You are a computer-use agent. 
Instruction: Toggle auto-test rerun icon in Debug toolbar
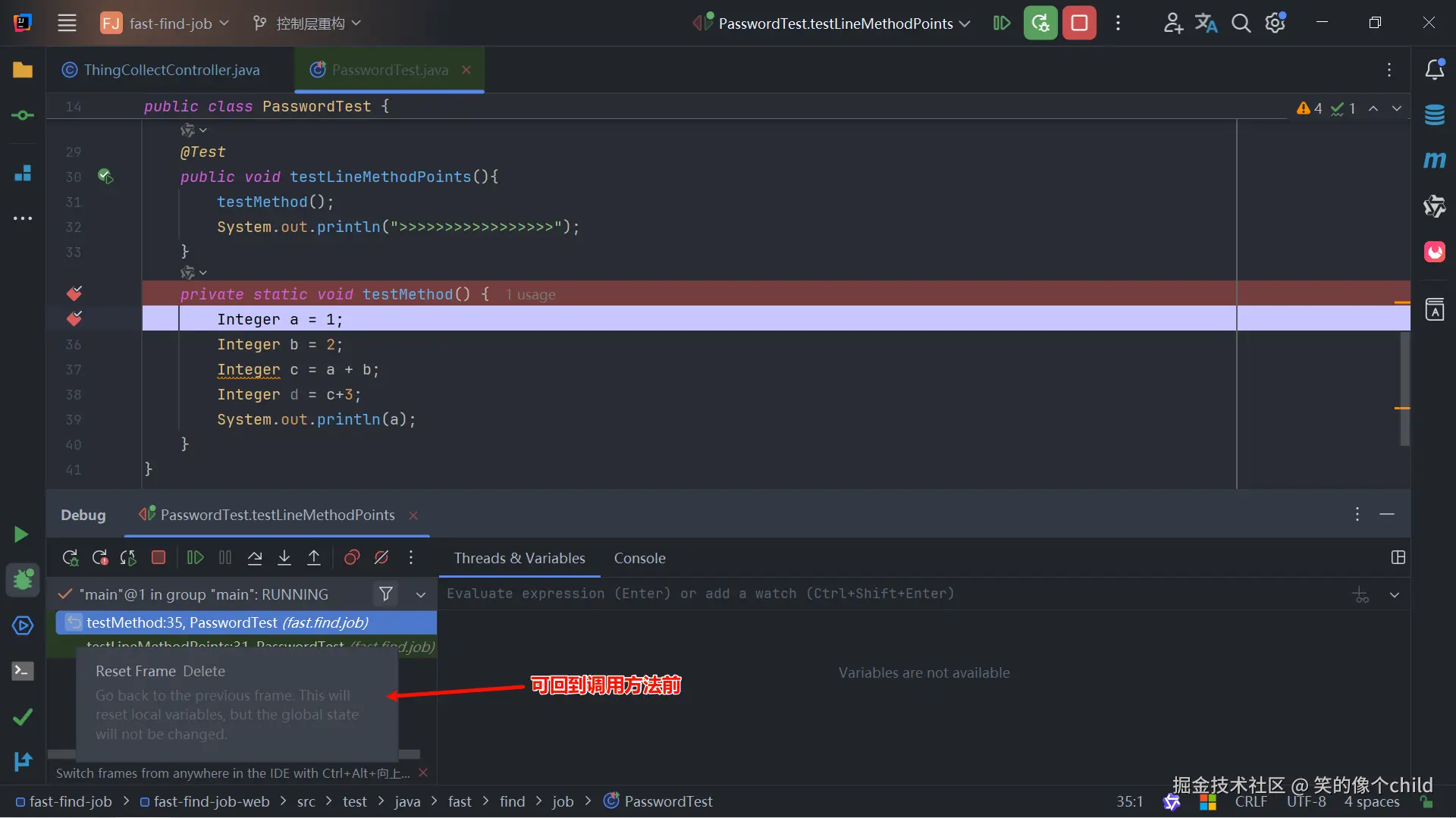coord(128,558)
